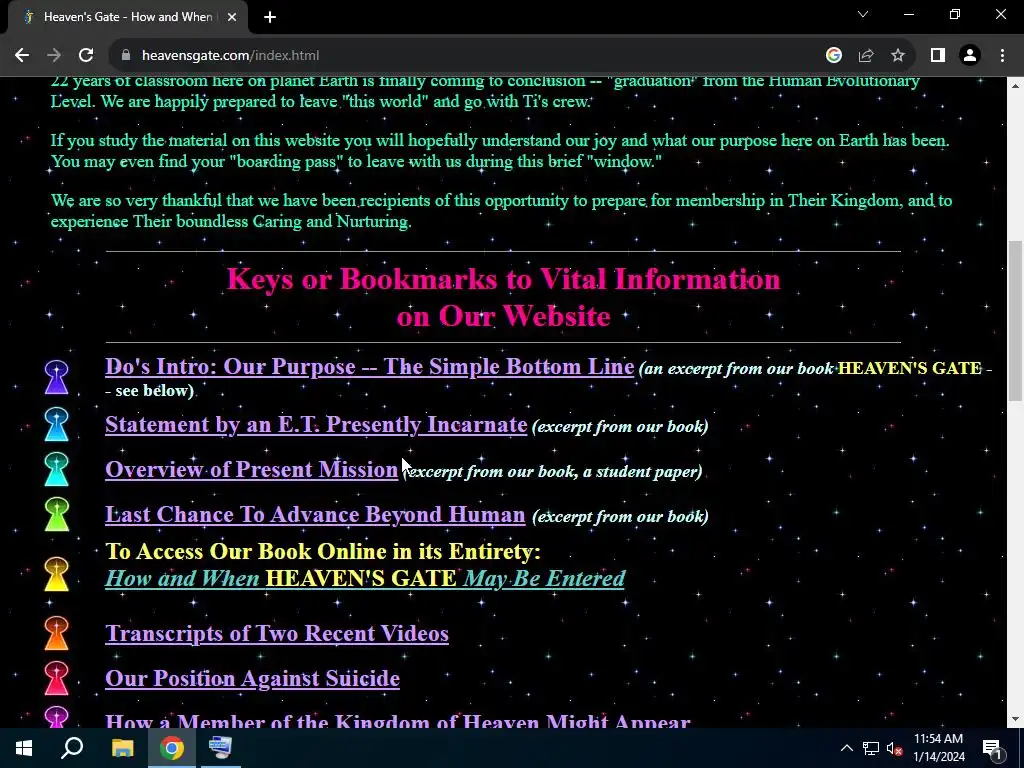Image resolution: width=1024 pixels, height=768 pixels.
Task: Click scrollbar down arrow
Action: tap(1016, 720)
